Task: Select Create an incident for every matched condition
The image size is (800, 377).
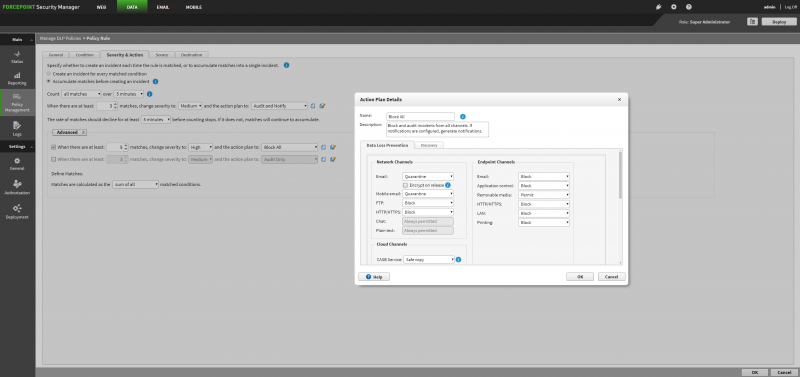Action: (x=49, y=74)
